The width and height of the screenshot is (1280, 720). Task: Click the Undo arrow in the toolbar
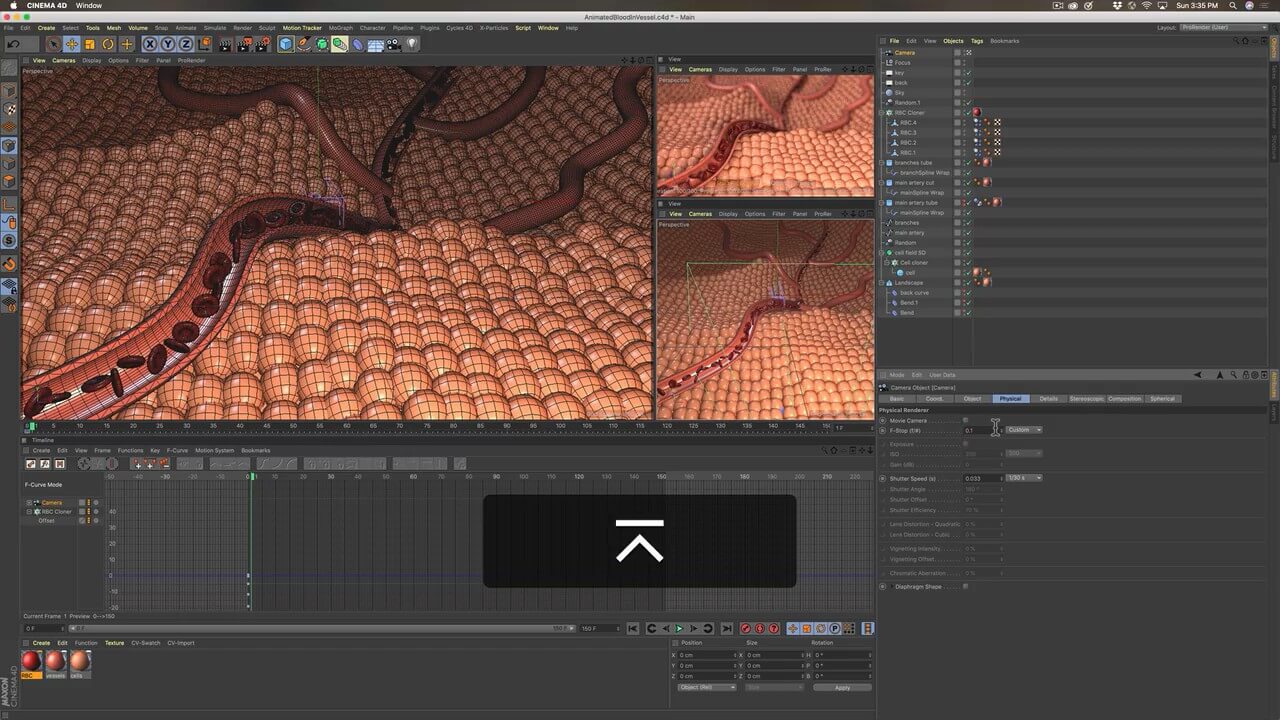(14, 44)
